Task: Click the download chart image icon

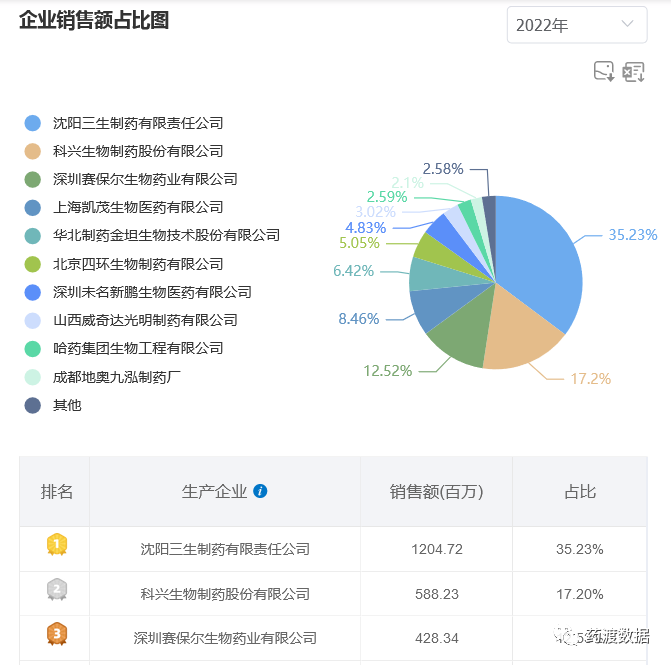Action: coord(604,71)
